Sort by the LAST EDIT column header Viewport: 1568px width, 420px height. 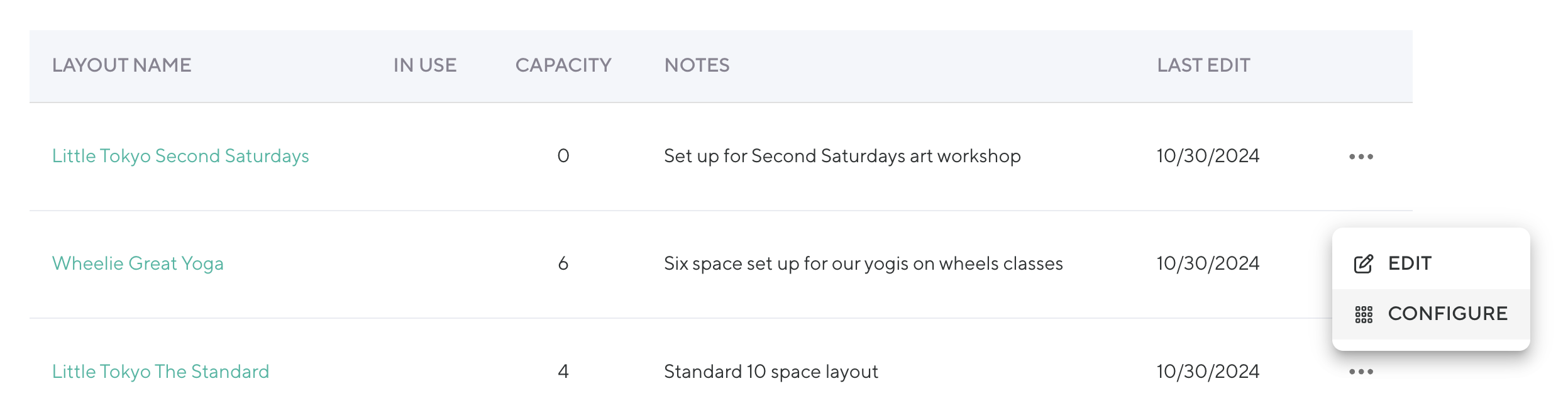(1203, 65)
